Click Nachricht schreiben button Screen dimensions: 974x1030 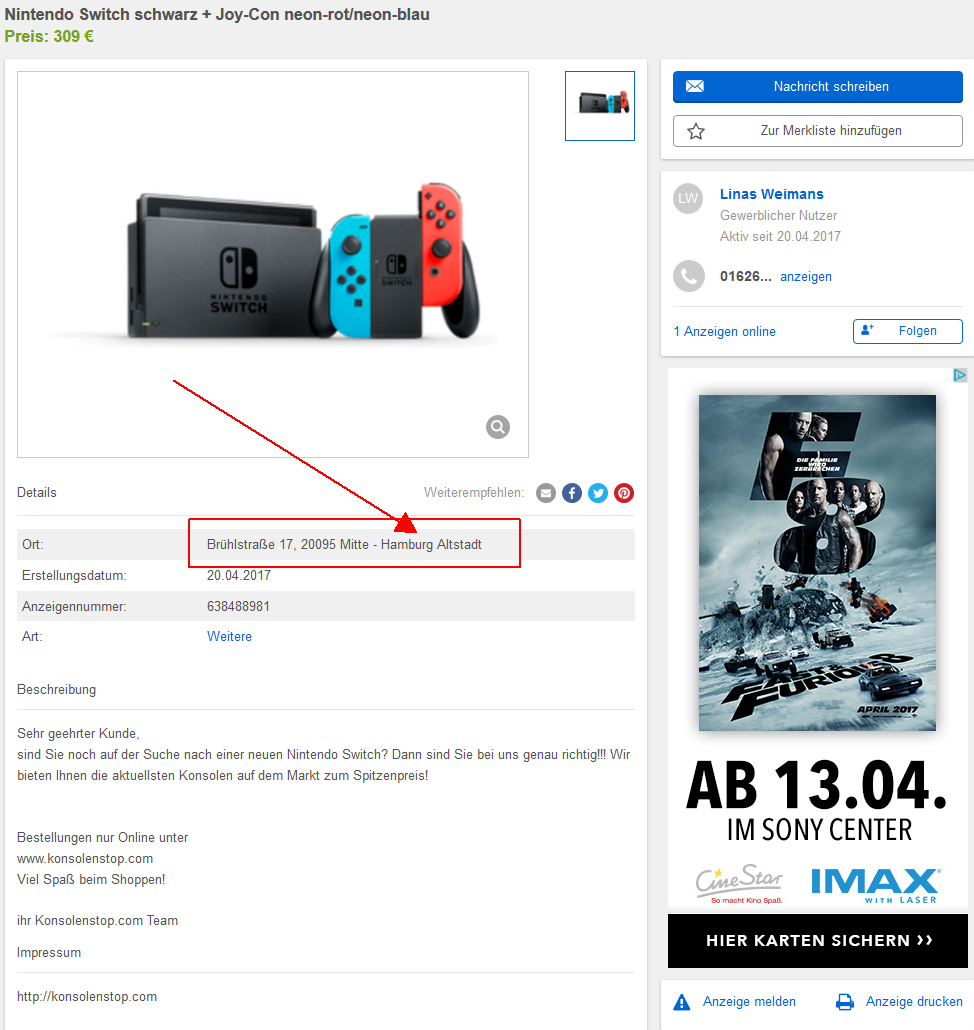[x=818, y=87]
